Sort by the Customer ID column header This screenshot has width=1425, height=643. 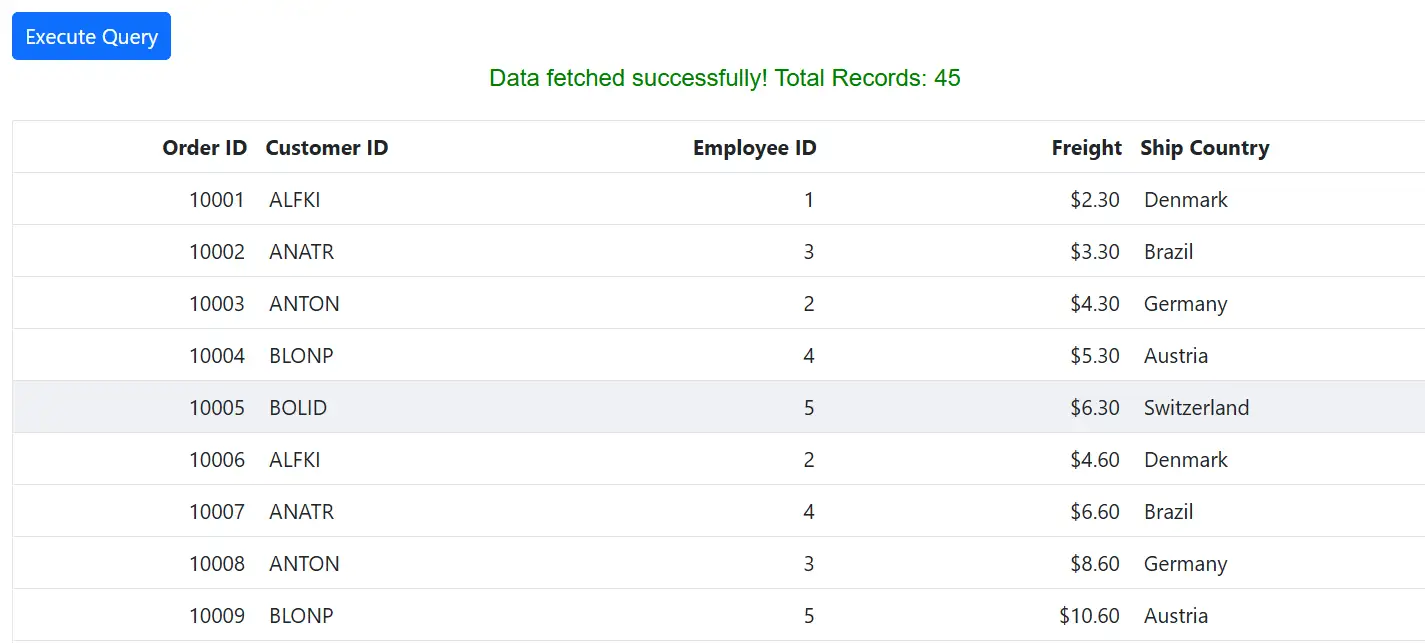pos(327,148)
